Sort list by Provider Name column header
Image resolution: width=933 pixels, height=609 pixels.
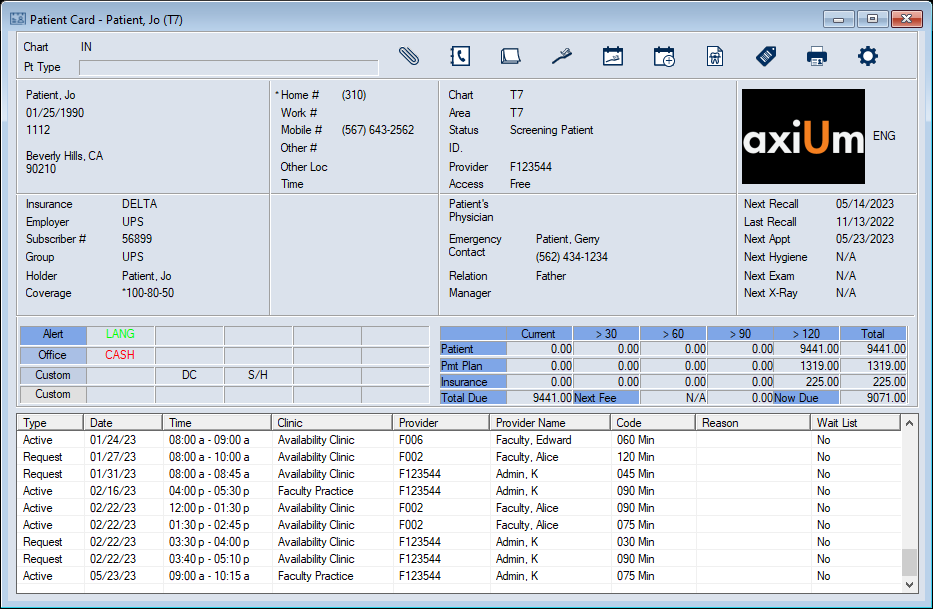click(x=550, y=423)
